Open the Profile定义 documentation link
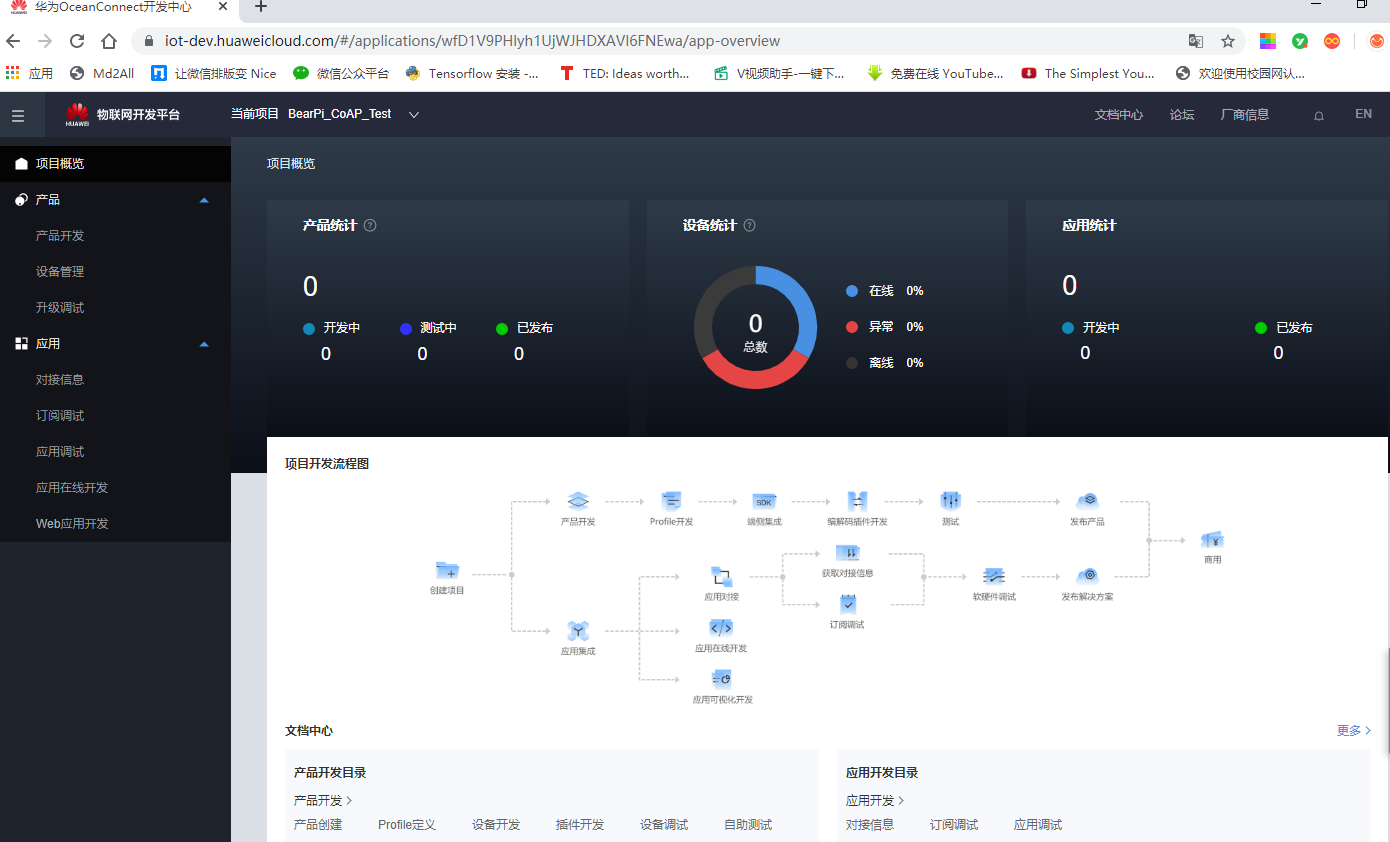The width and height of the screenshot is (1390, 842). pos(407,825)
